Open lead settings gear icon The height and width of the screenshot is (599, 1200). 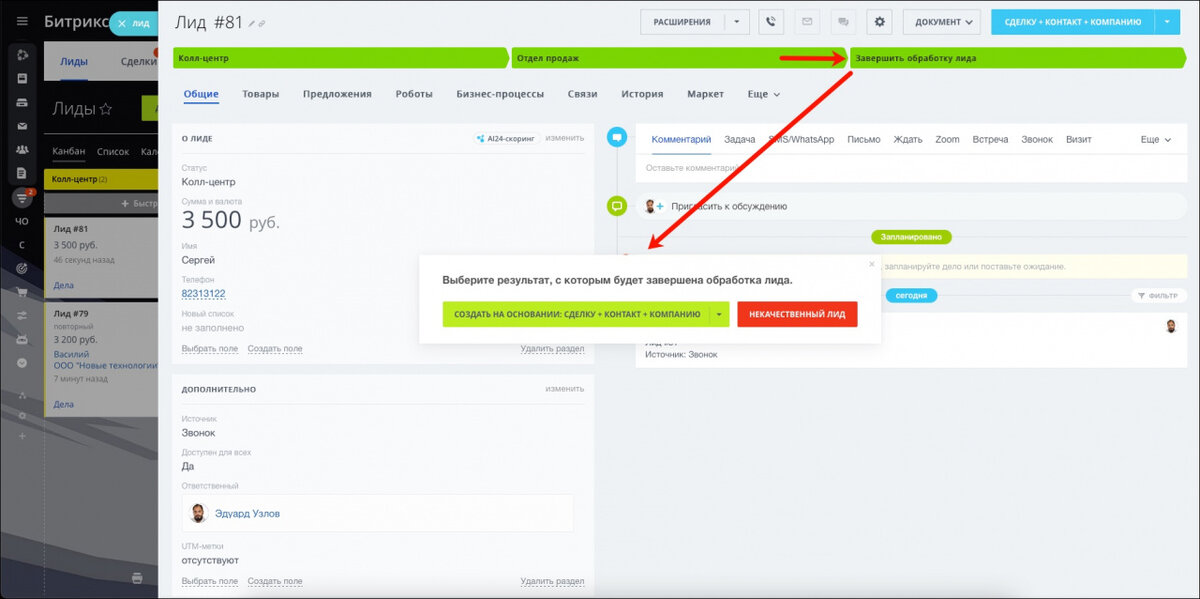pyautogui.click(x=879, y=21)
